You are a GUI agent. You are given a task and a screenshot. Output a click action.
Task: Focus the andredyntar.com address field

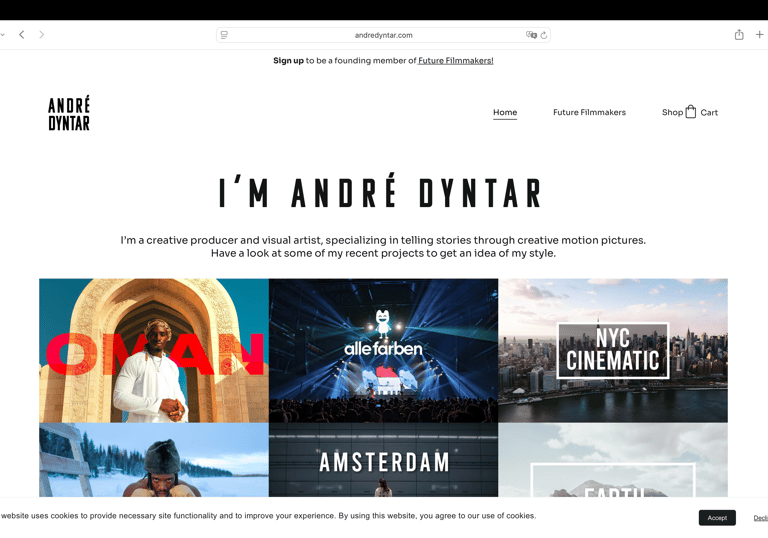[x=384, y=35]
